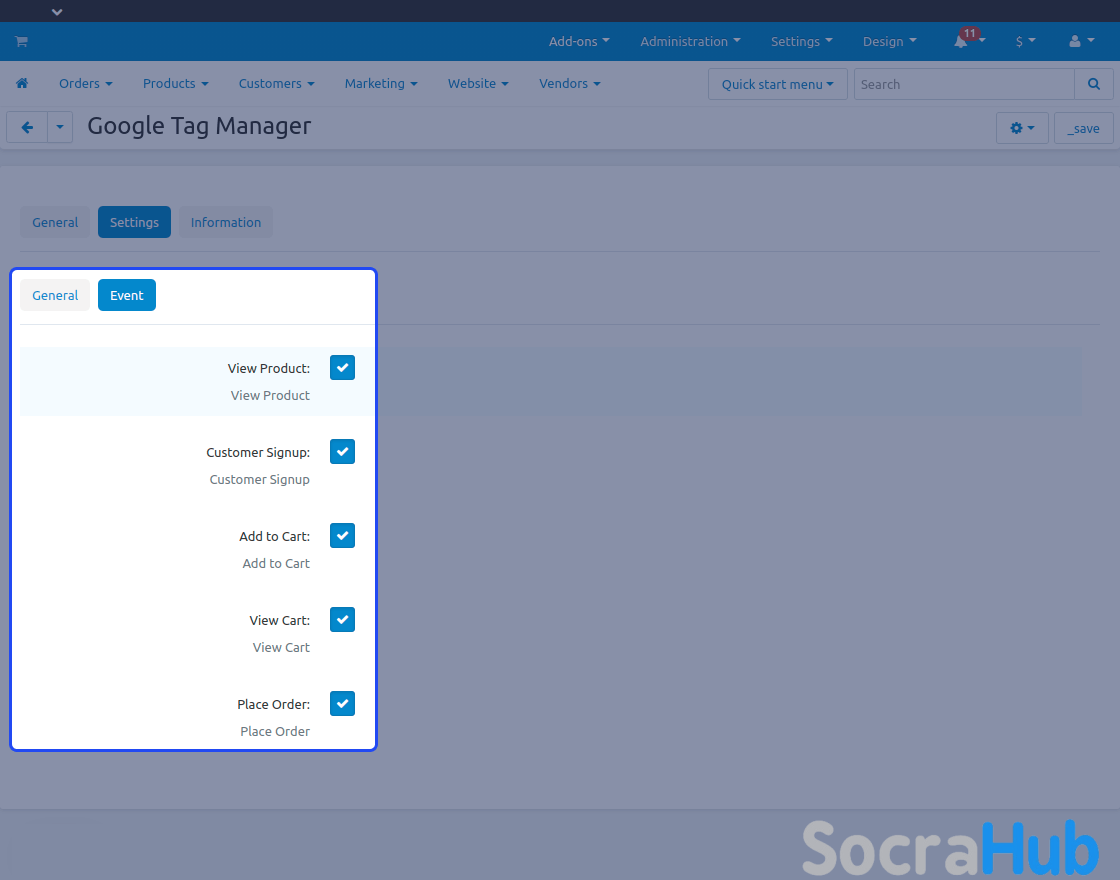
Task: Toggle the Customer Signup checkbox
Action: point(342,451)
